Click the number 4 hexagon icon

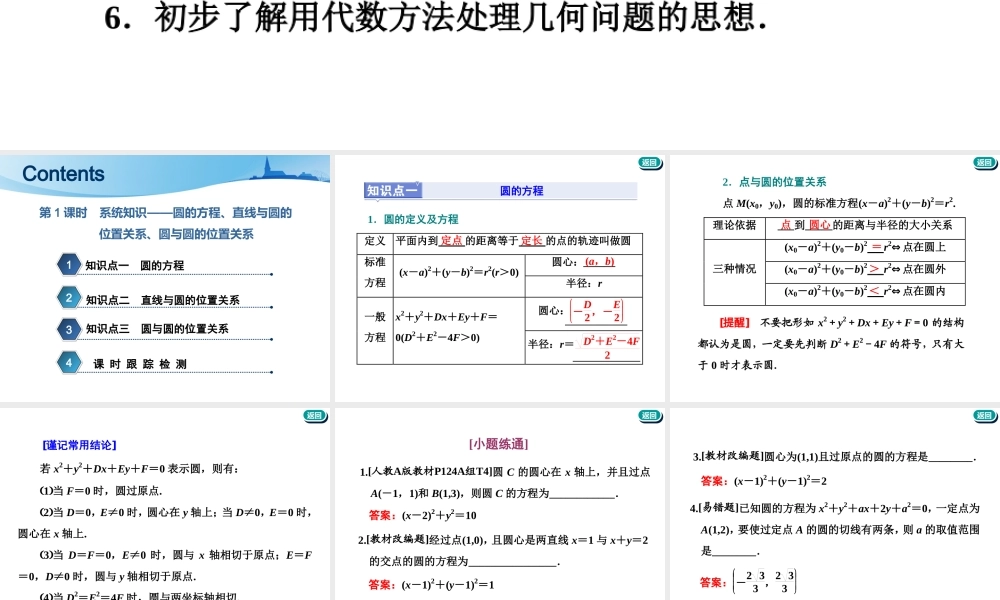tap(67, 360)
